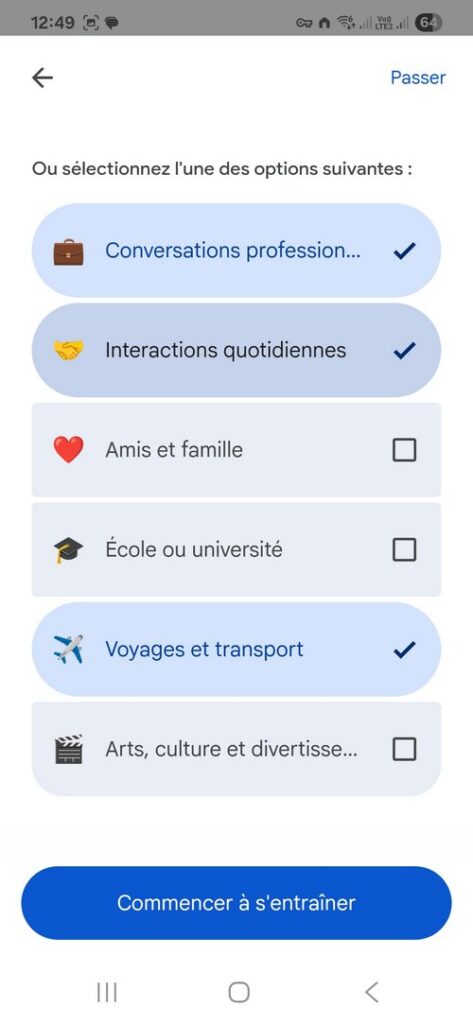473x1024 pixels.
Task: Click the graduation cap icon
Action: pyautogui.click(x=68, y=550)
